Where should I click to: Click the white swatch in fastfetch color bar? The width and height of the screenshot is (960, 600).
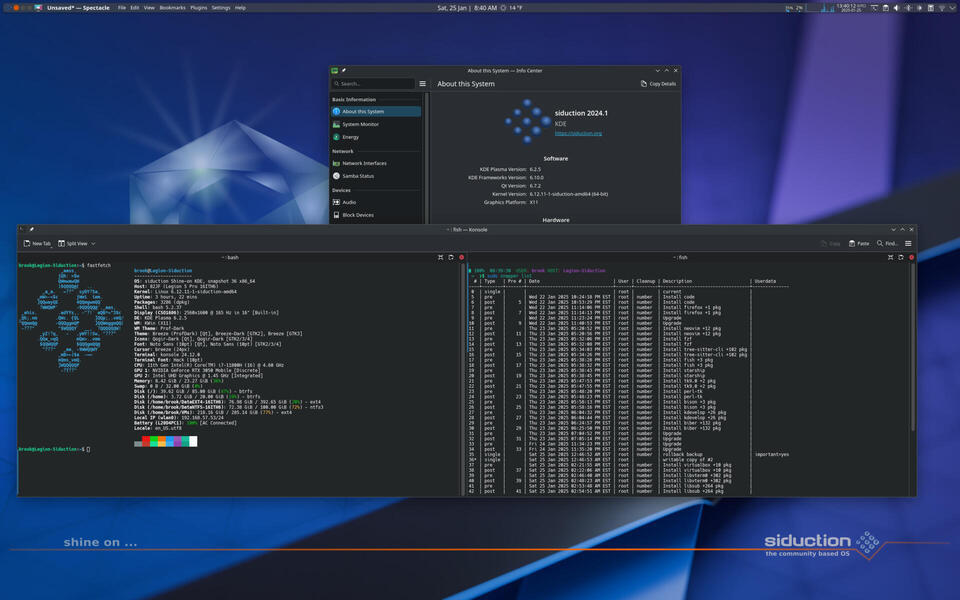click(193, 441)
